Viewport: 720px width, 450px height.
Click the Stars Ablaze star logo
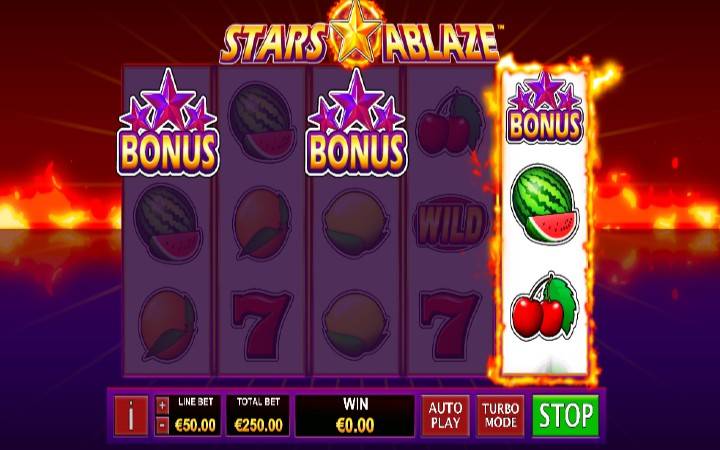coord(356,33)
